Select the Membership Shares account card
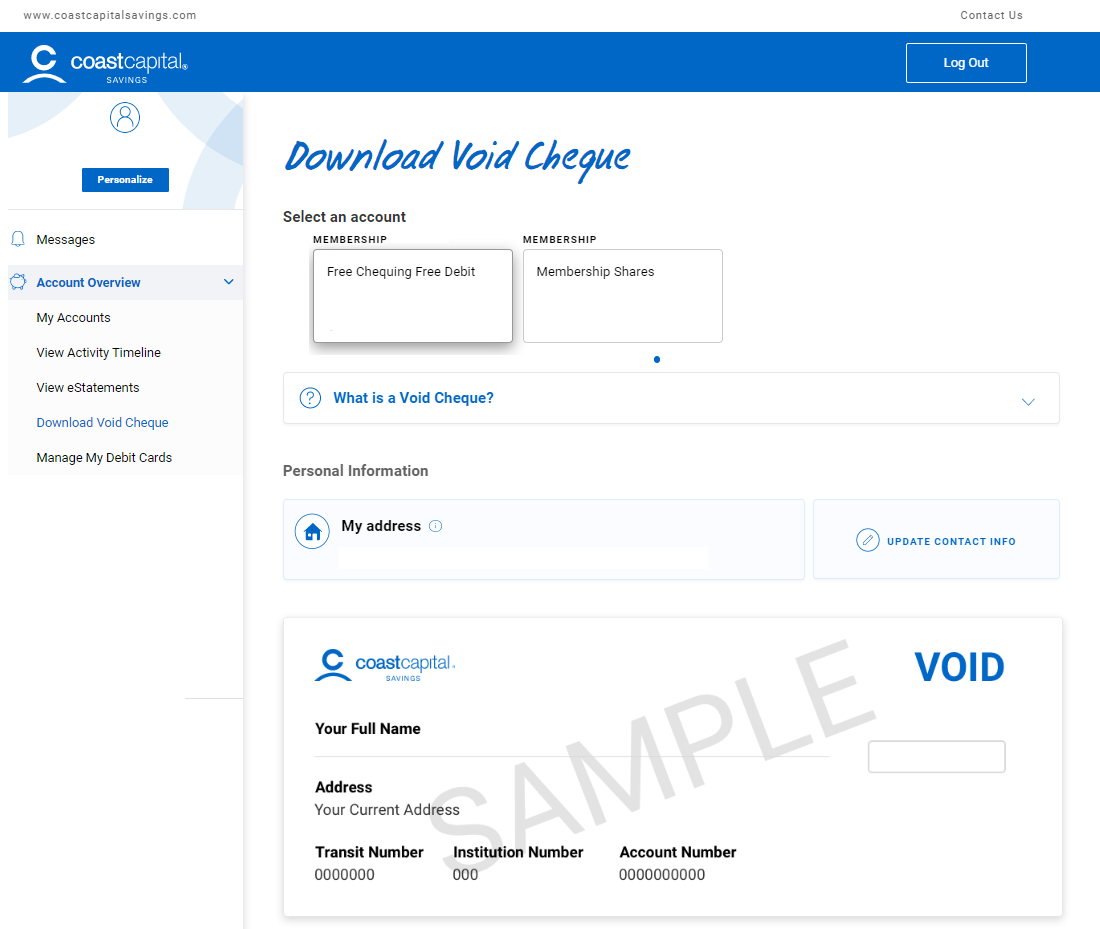 (x=623, y=296)
